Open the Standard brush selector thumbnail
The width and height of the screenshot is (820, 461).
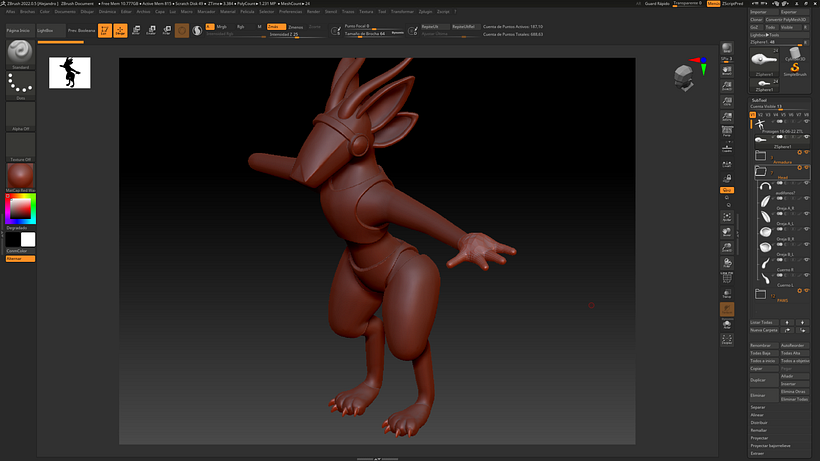[20, 52]
